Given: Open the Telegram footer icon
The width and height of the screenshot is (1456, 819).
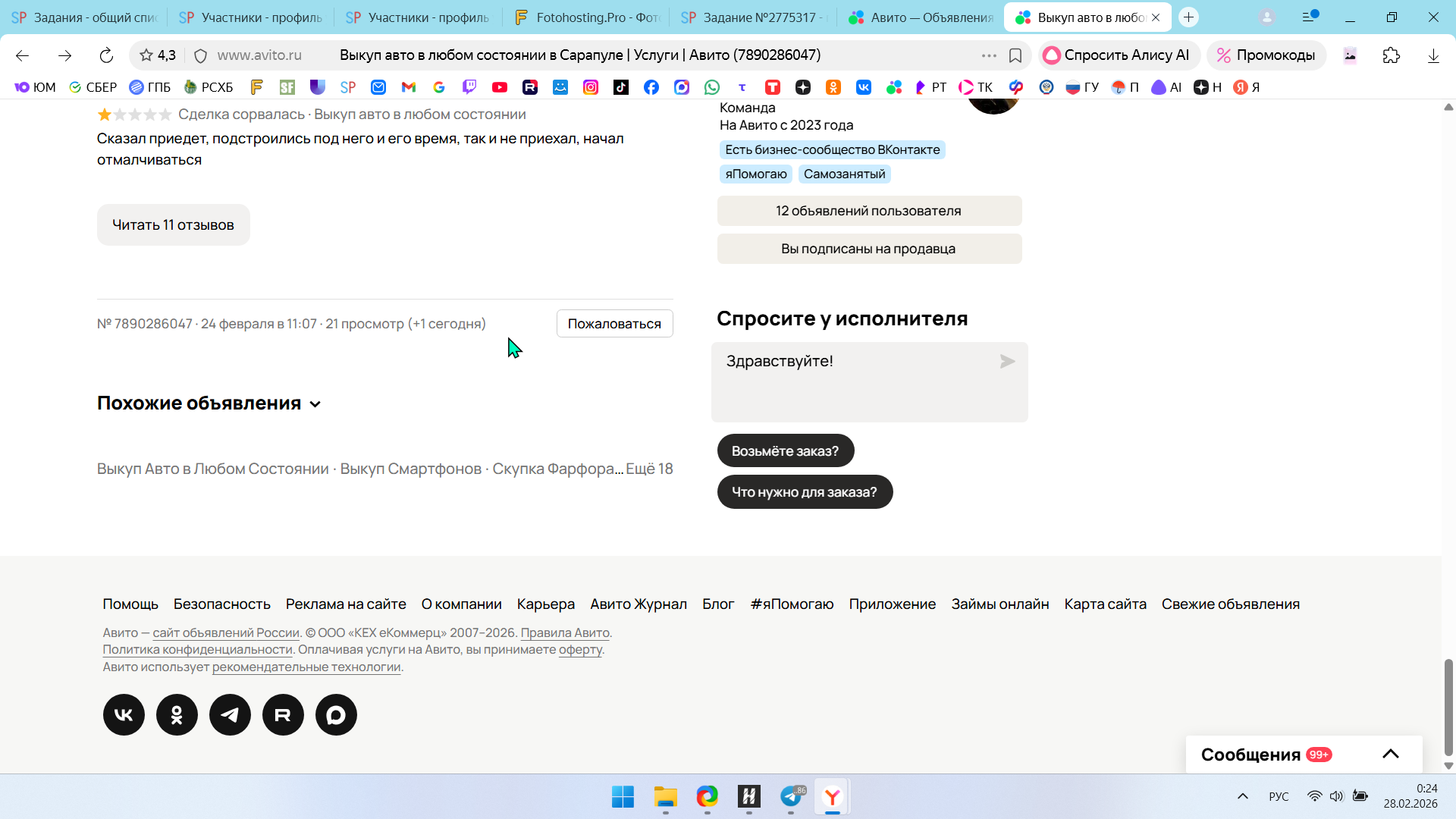Looking at the screenshot, I should (230, 714).
